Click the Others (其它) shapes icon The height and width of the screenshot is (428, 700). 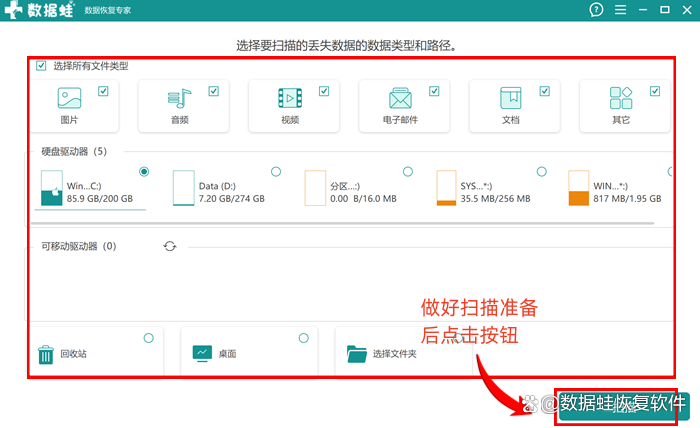click(x=620, y=98)
